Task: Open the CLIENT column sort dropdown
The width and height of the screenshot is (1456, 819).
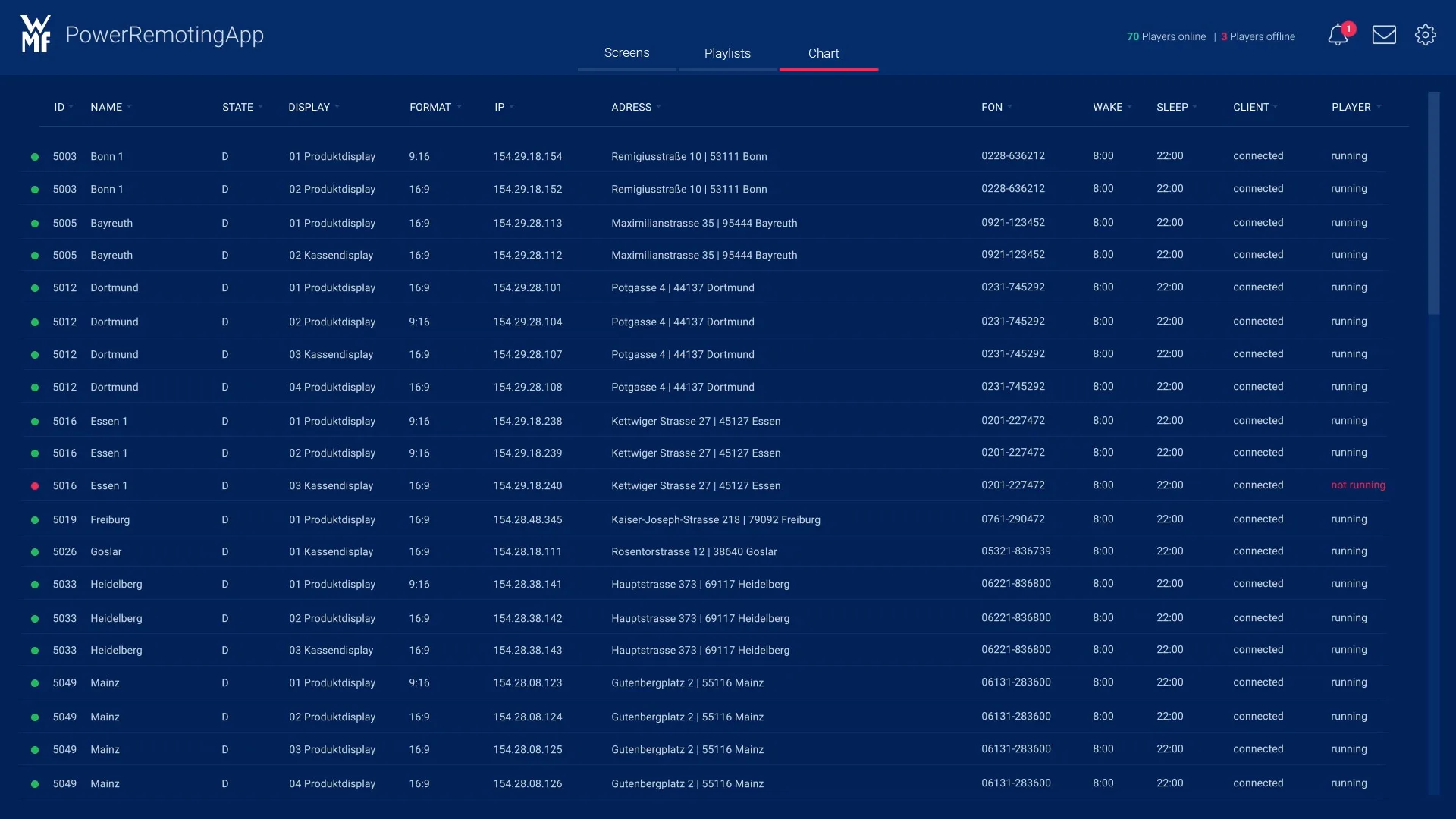Action: click(1276, 107)
